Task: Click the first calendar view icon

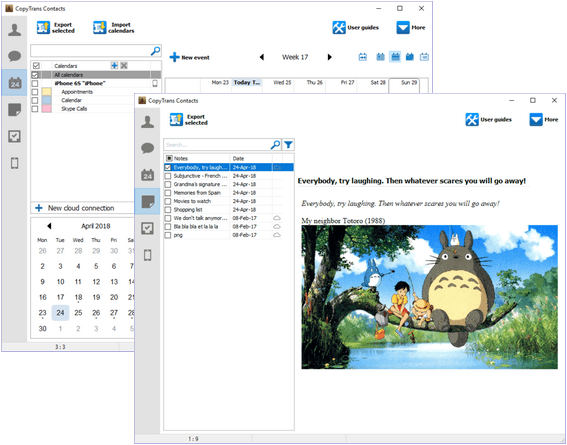Action: point(363,57)
